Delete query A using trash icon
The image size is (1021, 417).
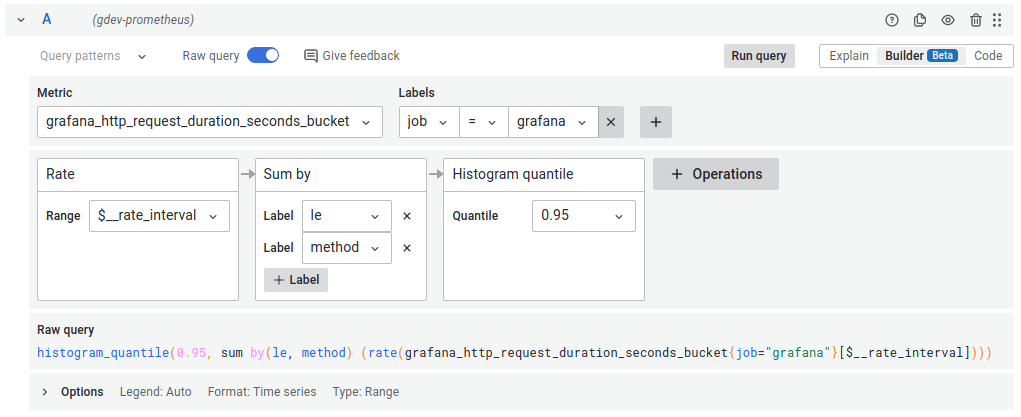pos(976,20)
